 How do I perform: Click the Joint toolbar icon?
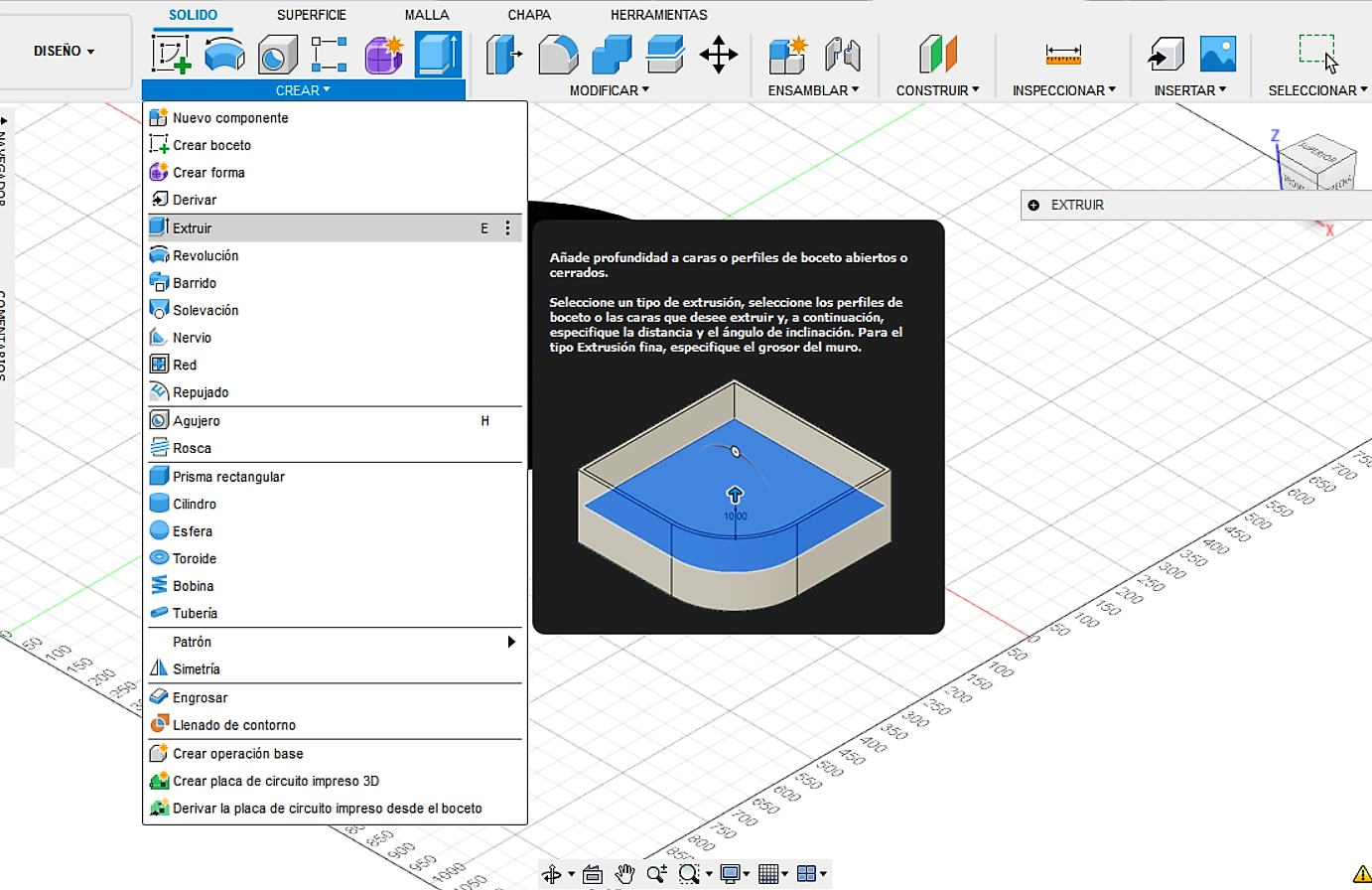[x=842, y=54]
